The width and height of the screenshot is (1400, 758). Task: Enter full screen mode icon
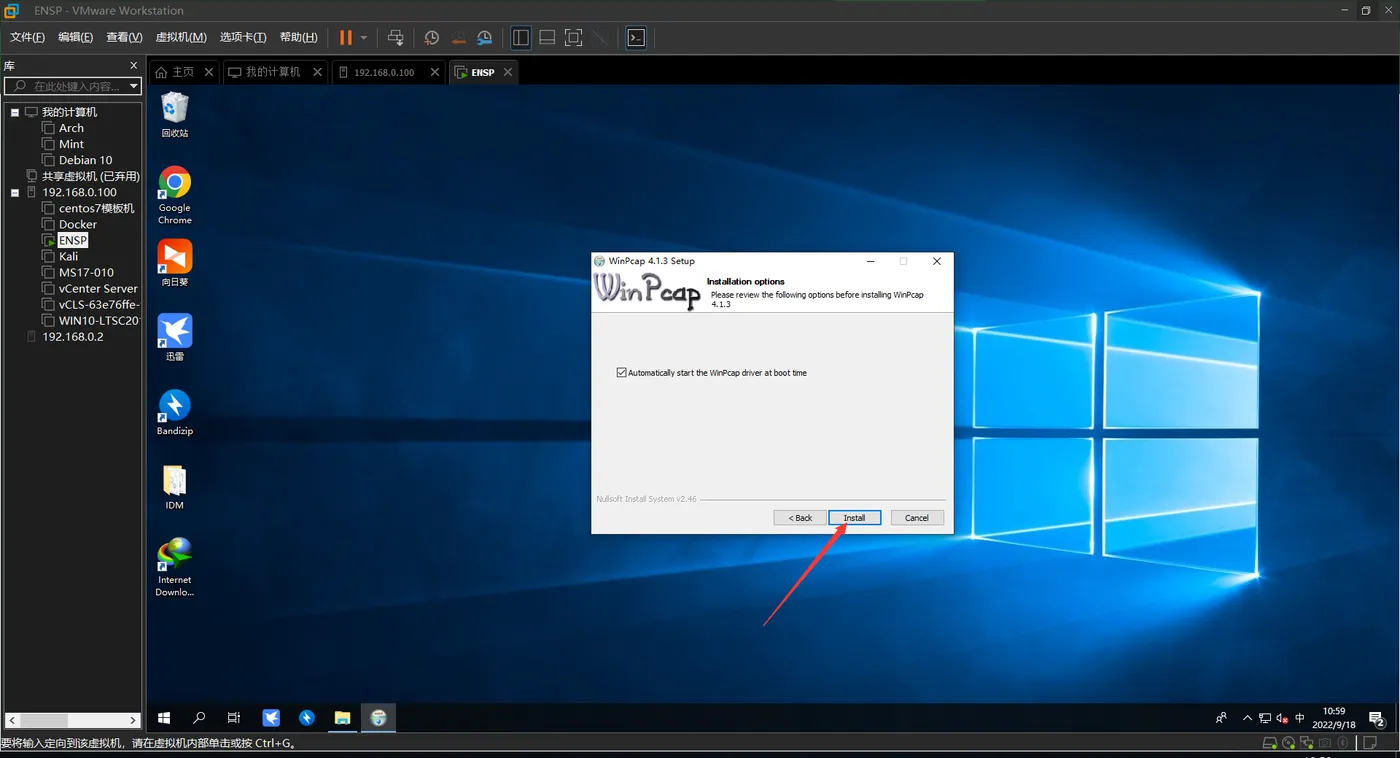pos(573,37)
